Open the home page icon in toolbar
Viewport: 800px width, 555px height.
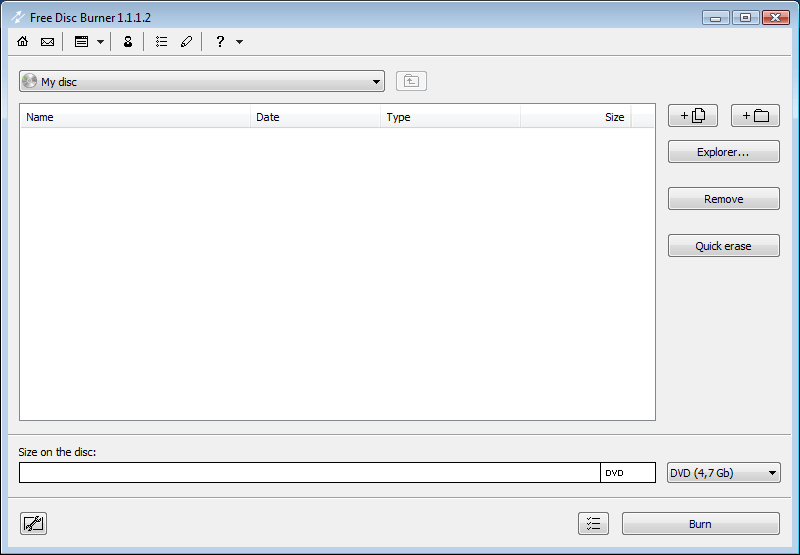click(x=22, y=41)
